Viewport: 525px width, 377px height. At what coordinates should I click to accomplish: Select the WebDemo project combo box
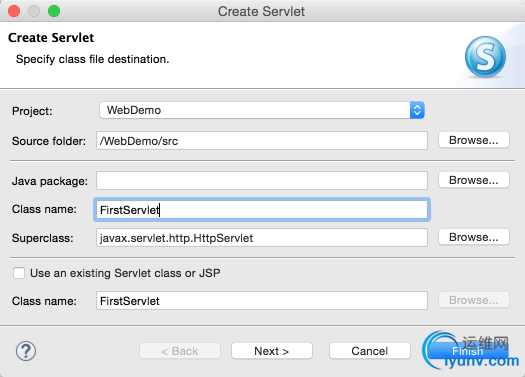pyautogui.click(x=262, y=110)
